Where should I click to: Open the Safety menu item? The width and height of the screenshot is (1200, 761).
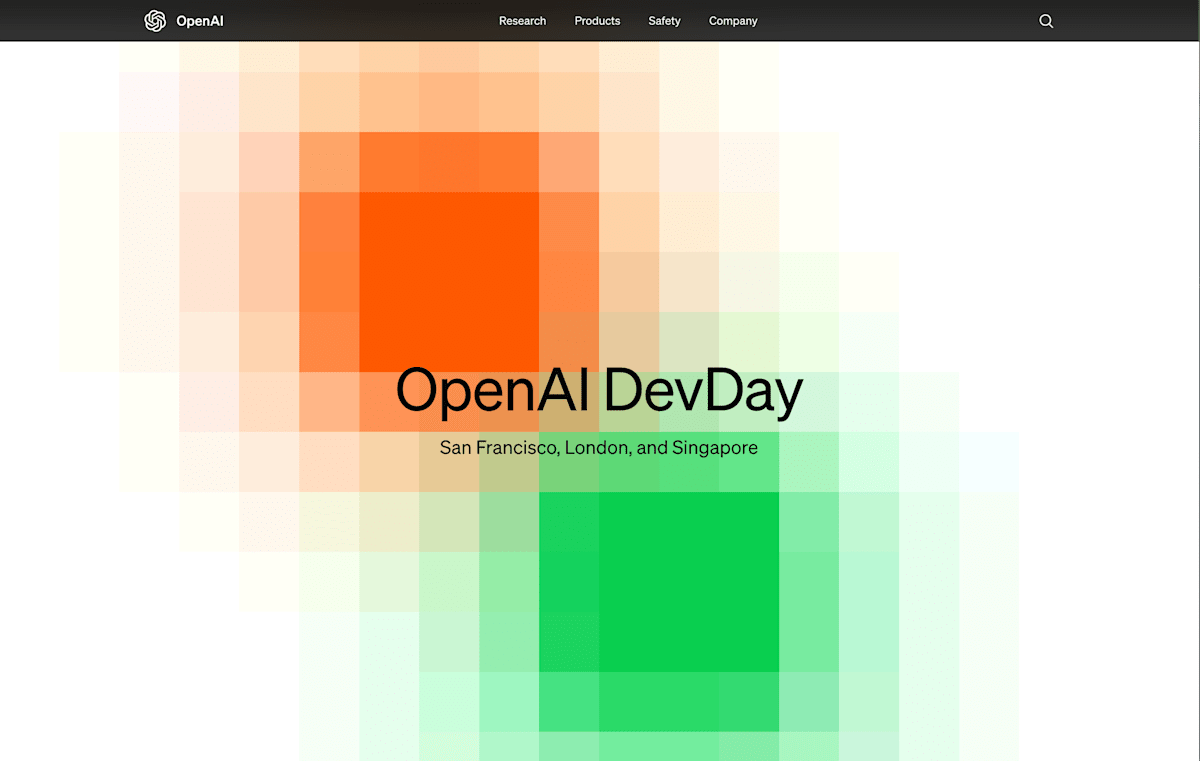pos(664,21)
